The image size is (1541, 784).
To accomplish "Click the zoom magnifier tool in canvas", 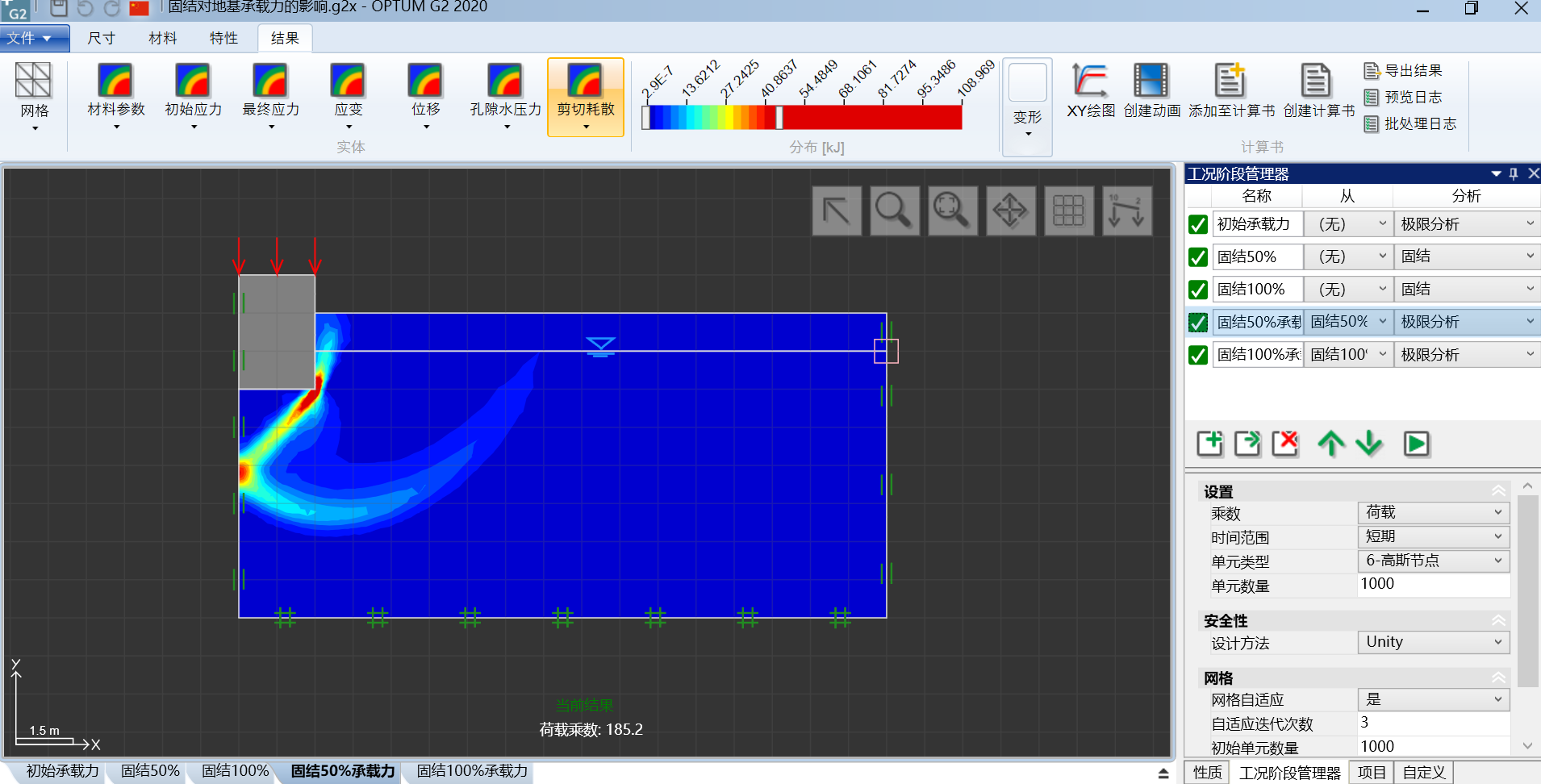I will click(895, 211).
